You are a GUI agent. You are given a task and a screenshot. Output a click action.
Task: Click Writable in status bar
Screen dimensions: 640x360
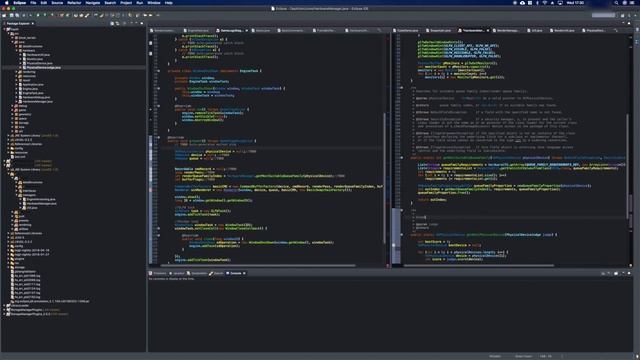[x=495, y=356]
